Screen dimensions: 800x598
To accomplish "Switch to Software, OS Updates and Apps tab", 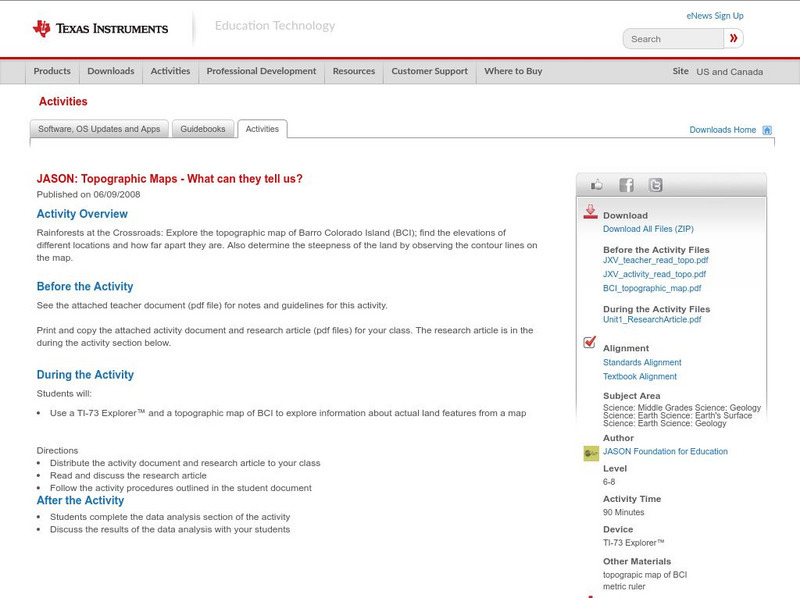I will [99, 129].
